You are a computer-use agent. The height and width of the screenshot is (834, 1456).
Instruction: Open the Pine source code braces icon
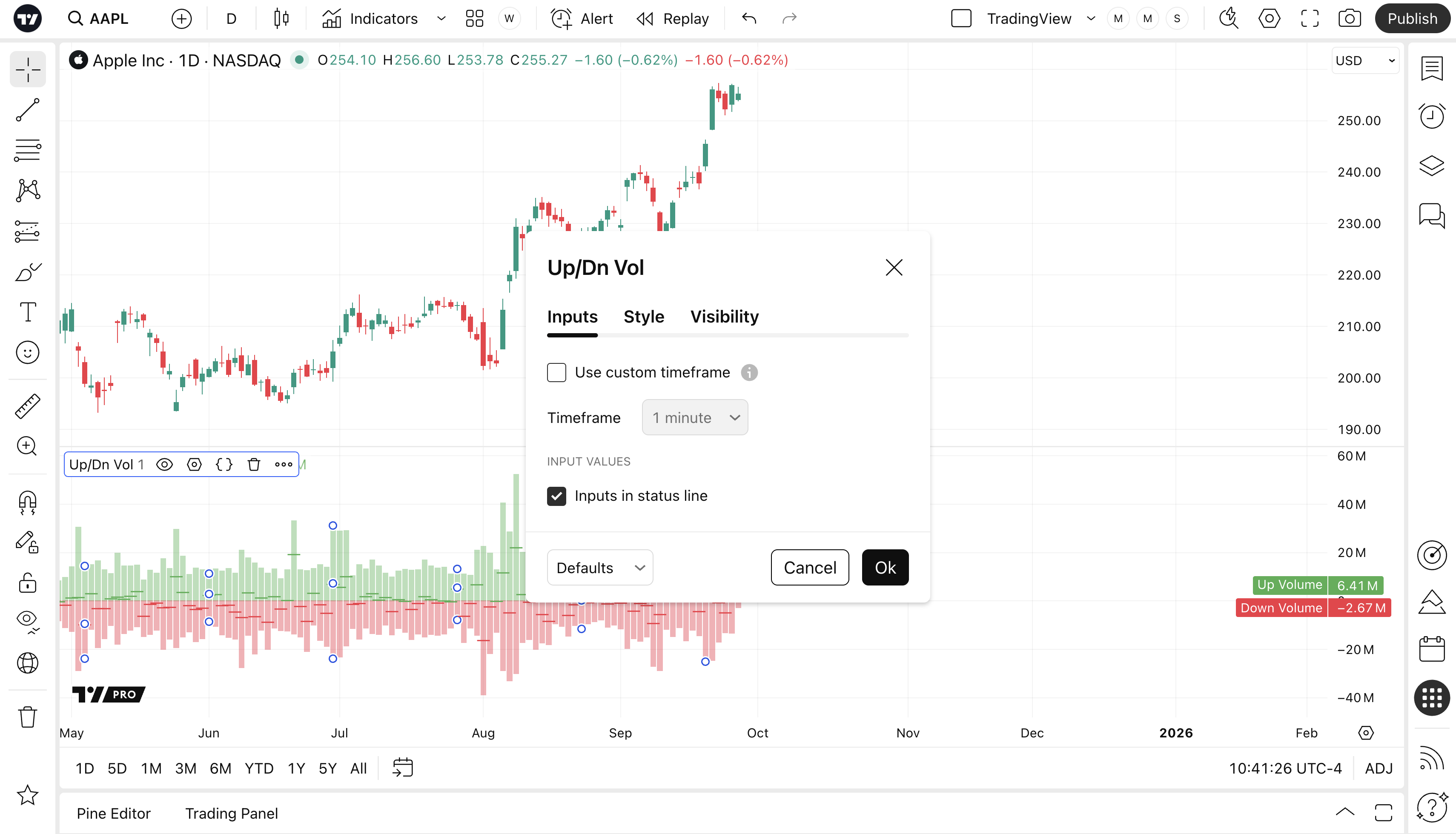click(x=224, y=465)
